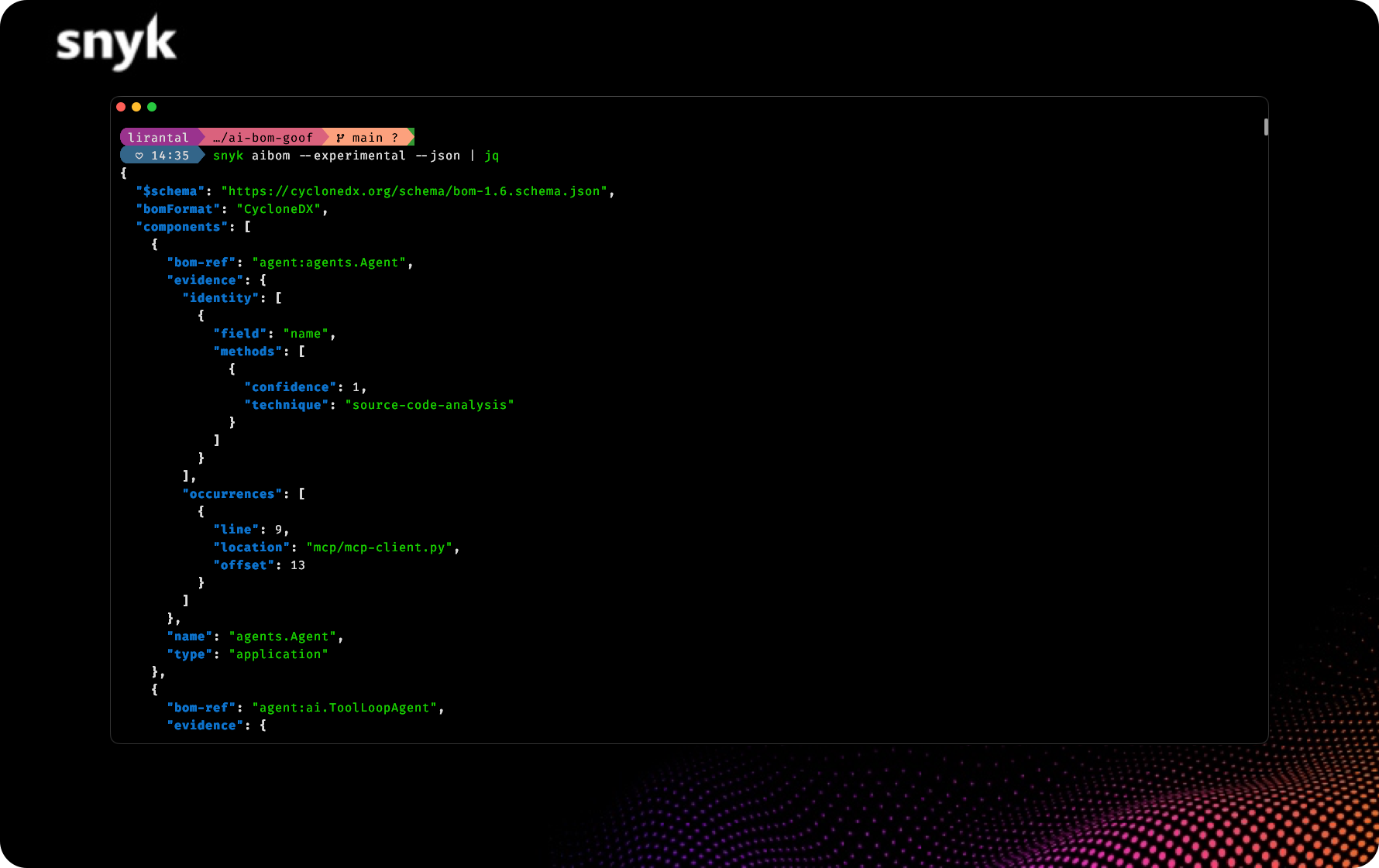
Task: Select the confidence value of 1
Action: coord(356,386)
